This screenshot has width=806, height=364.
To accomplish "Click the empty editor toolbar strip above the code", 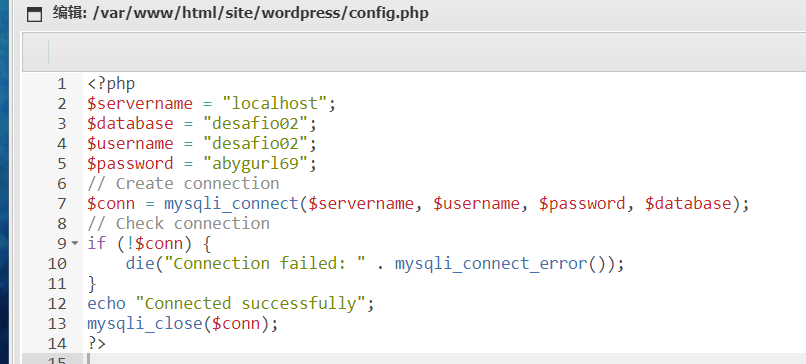I will pos(414,52).
